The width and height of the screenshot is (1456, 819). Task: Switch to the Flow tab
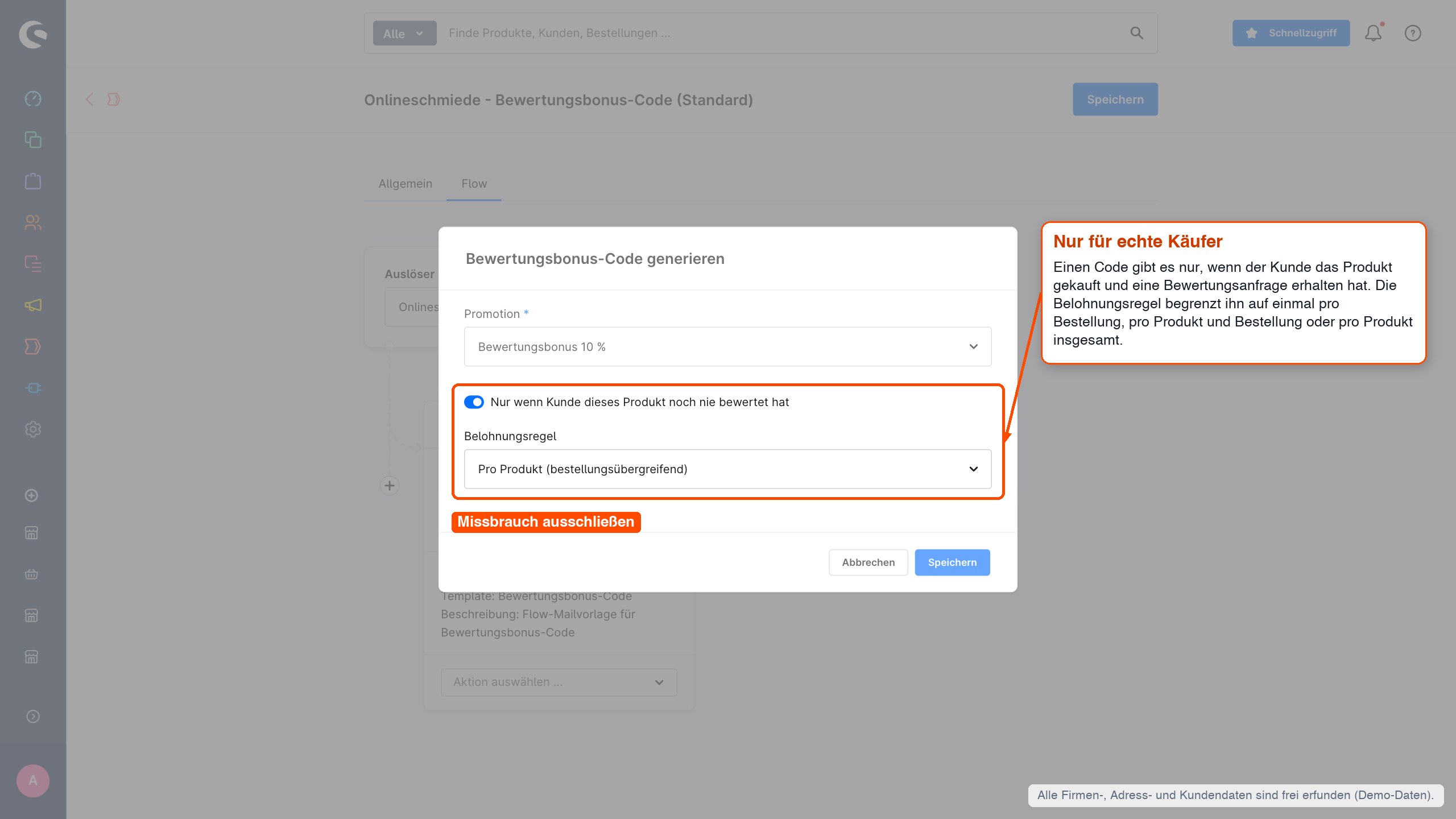[x=474, y=184]
